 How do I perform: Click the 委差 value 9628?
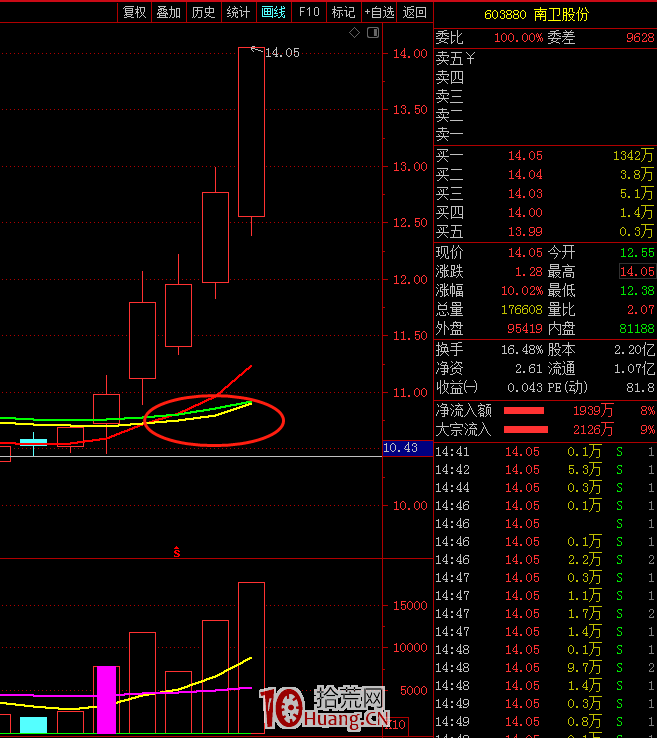640,38
